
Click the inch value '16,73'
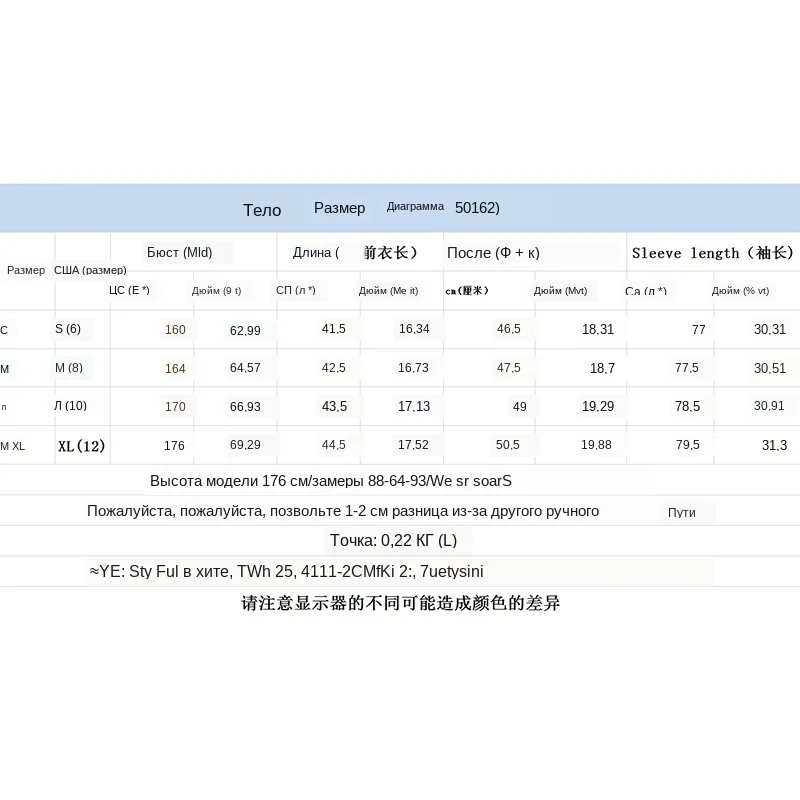coord(413,368)
